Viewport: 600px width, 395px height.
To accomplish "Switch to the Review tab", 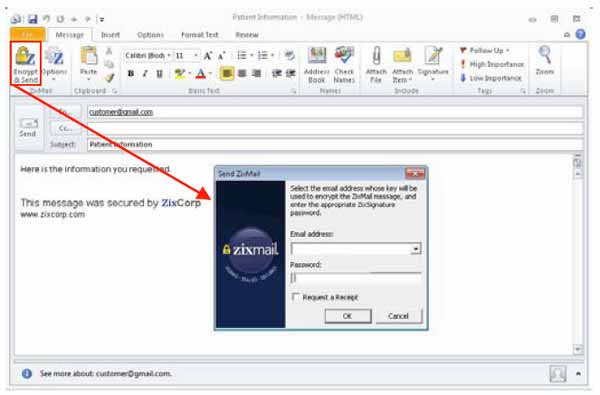I will pyautogui.click(x=247, y=35).
